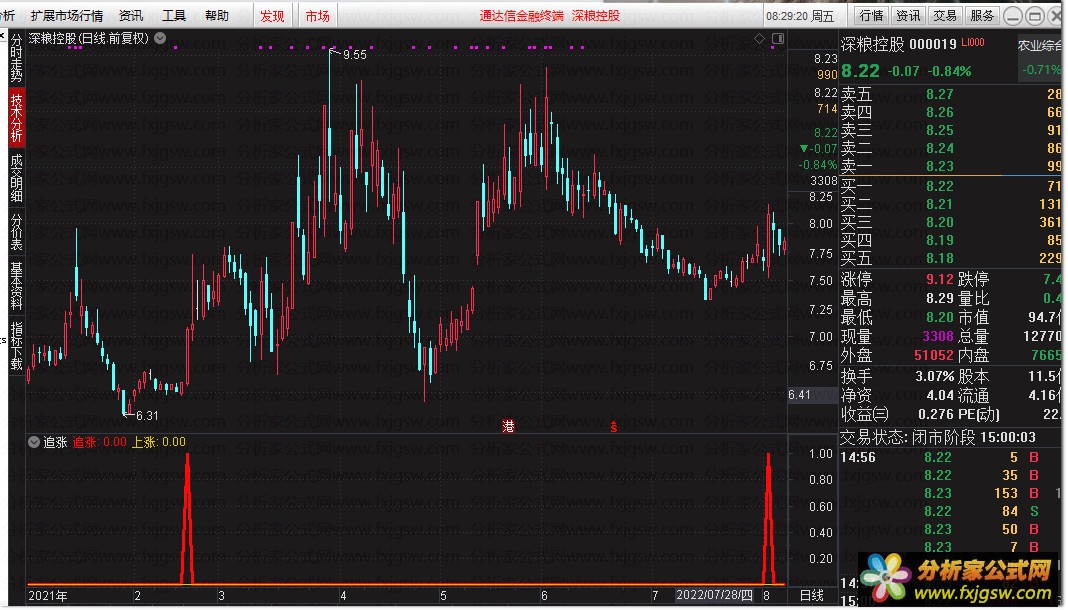Click the 资讯 button at top right
The width and height of the screenshot is (1068, 610).
coord(908,15)
